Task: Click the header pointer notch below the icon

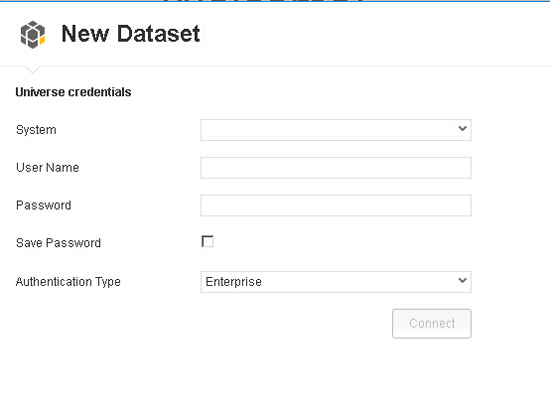Action: pyautogui.click(x=32, y=69)
